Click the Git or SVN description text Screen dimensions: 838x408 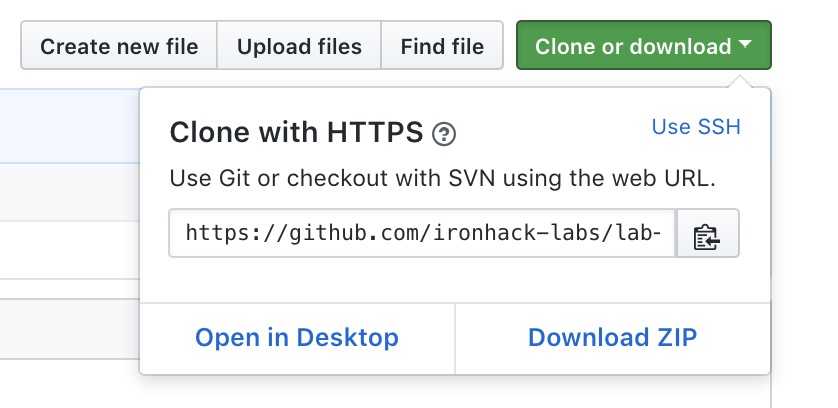pos(443,180)
